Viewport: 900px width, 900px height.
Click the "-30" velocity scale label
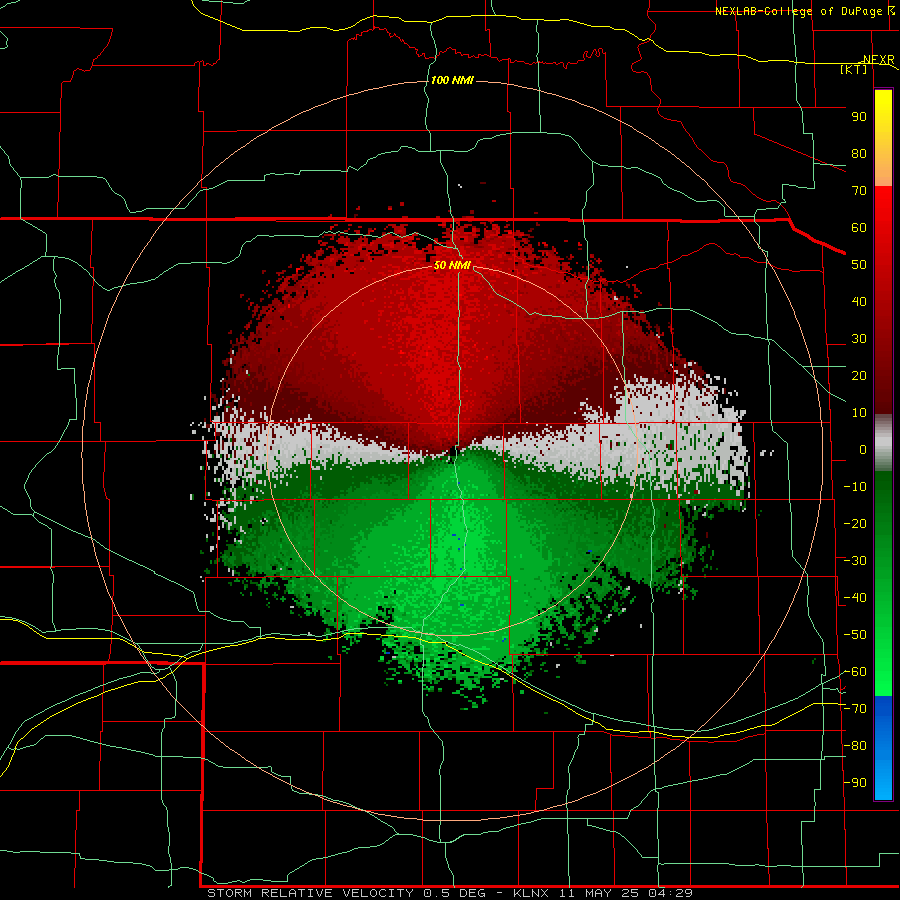pyautogui.click(x=855, y=561)
